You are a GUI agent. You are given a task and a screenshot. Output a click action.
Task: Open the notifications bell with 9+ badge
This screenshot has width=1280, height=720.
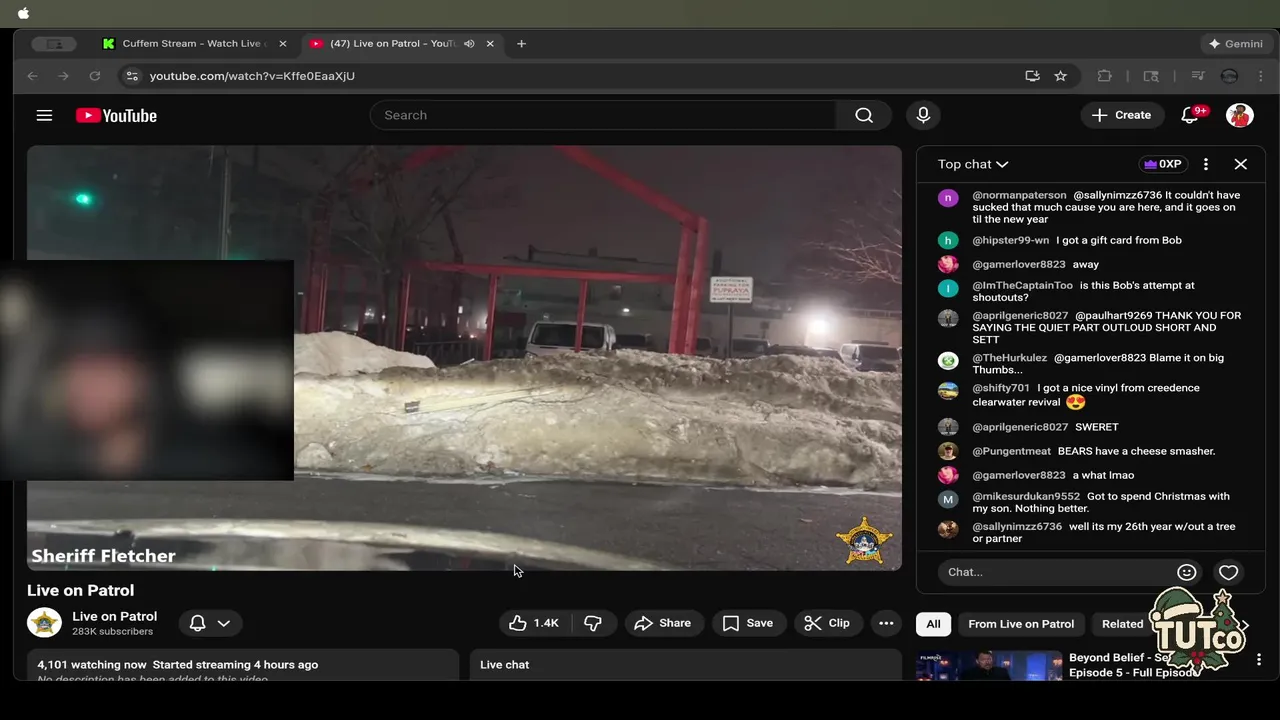[x=1190, y=115]
